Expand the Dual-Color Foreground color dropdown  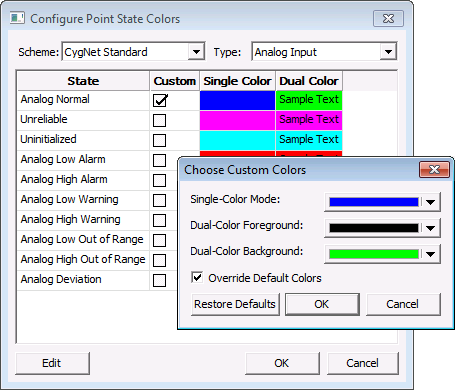click(x=430, y=228)
